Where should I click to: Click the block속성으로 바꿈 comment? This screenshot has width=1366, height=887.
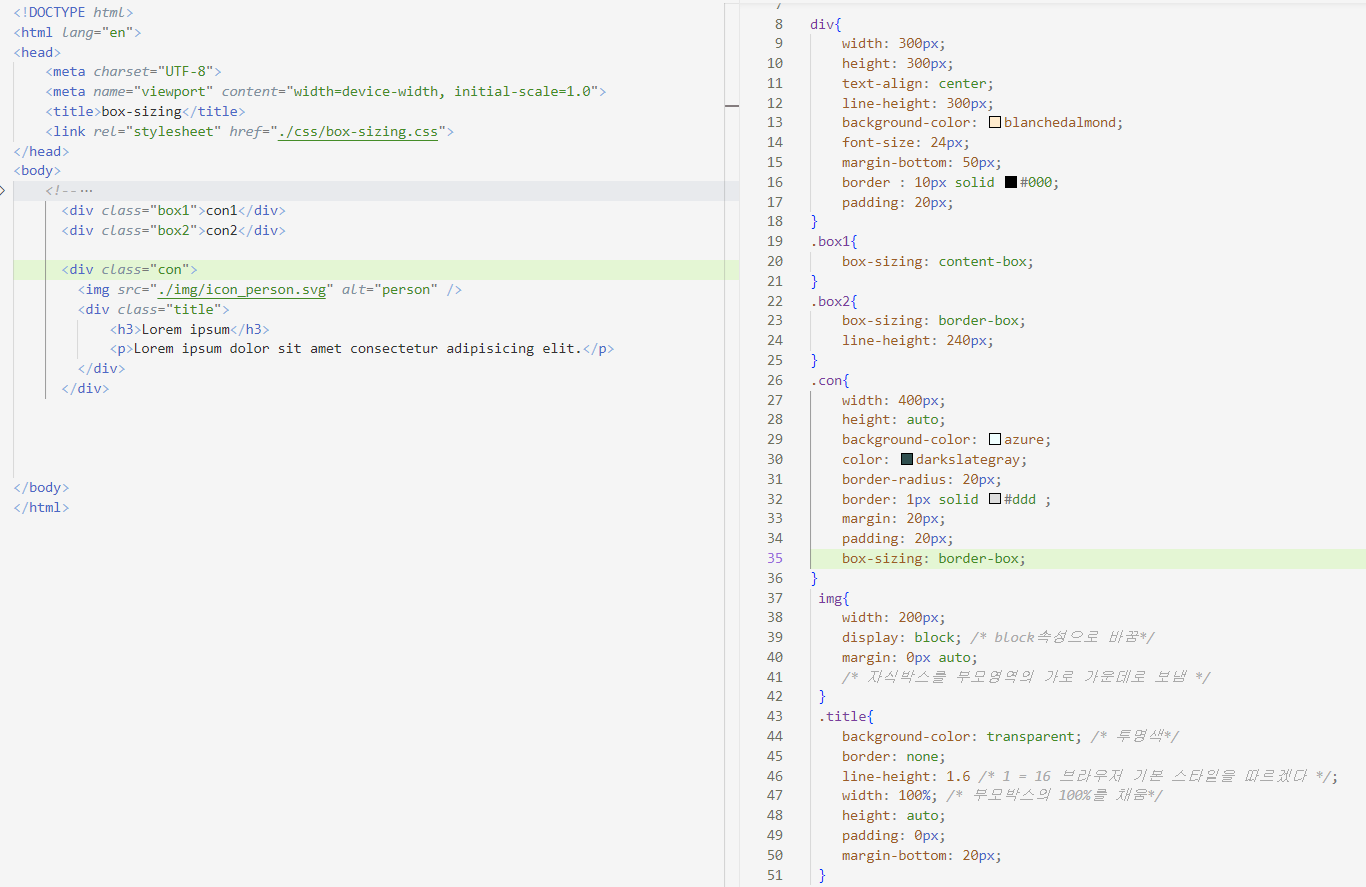(1063, 637)
